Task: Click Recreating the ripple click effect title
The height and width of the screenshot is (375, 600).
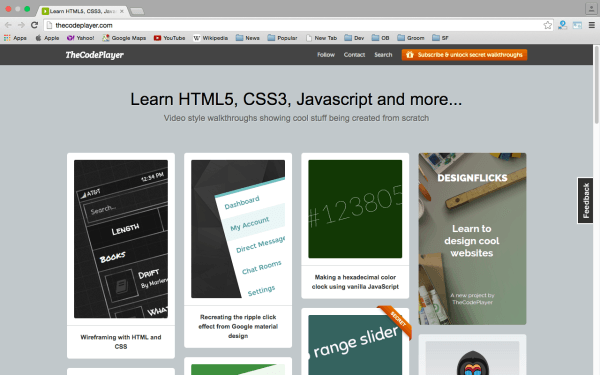Action: pyautogui.click(x=238, y=326)
